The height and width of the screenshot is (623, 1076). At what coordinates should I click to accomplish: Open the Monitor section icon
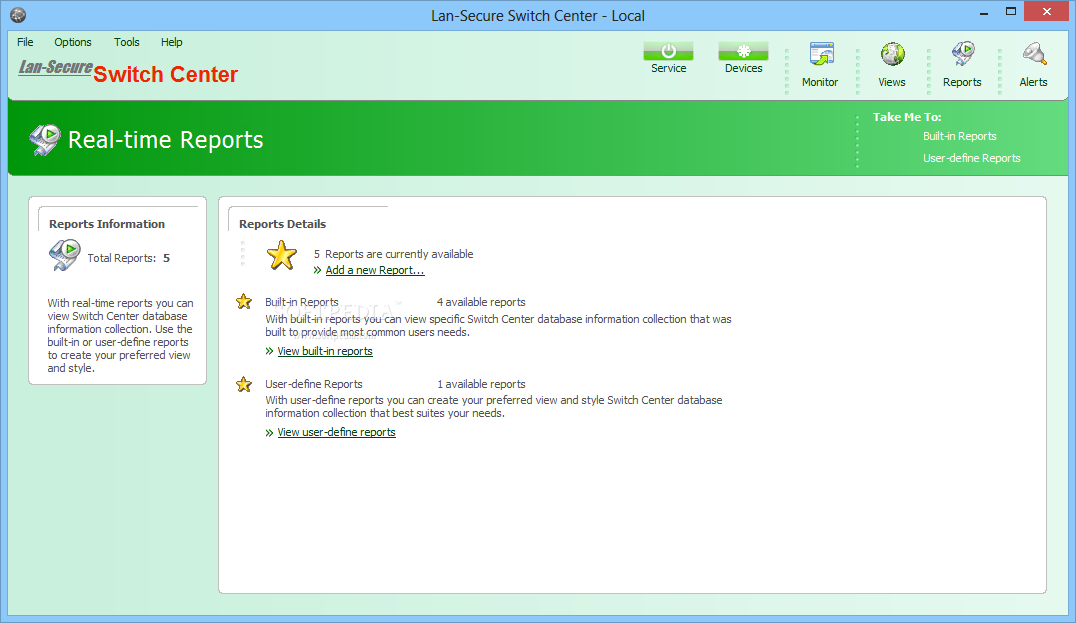[x=821, y=54]
